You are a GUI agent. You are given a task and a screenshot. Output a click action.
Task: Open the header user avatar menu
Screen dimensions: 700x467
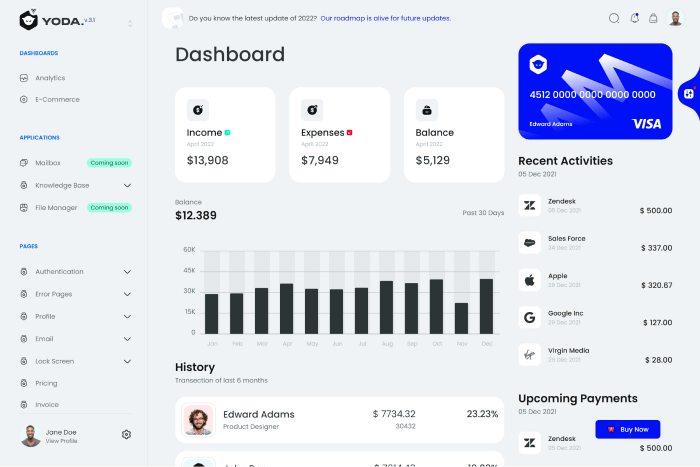(x=675, y=18)
